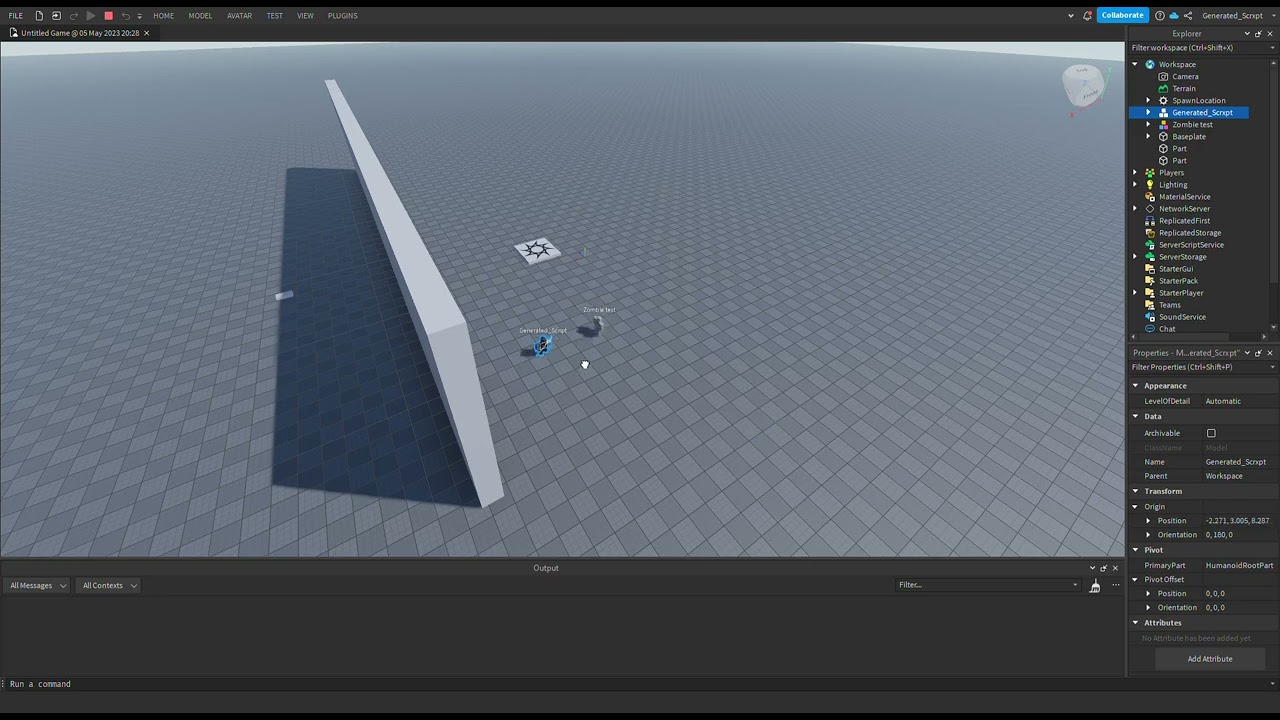Open the FILE menu
This screenshot has width=1280, height=720.
(16, 16)
